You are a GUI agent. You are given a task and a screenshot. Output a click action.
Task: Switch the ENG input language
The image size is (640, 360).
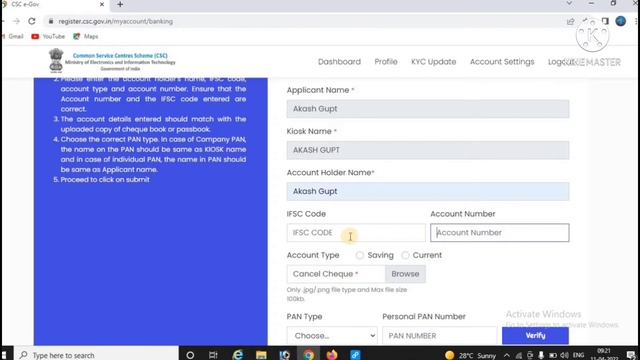click(x=578, y=356)
